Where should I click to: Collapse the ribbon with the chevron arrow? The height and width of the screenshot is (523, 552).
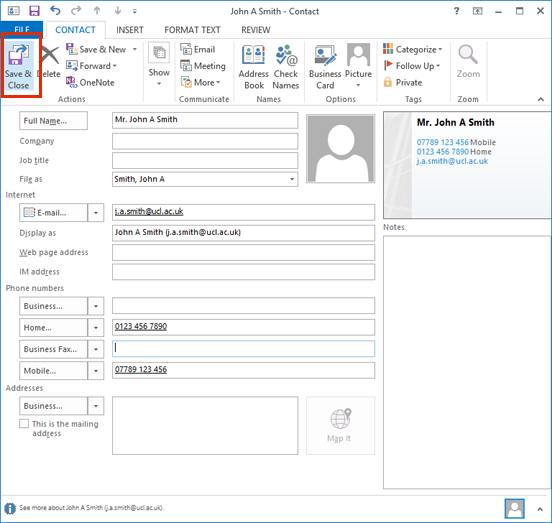pyautogui.click(x=540, y=100)
